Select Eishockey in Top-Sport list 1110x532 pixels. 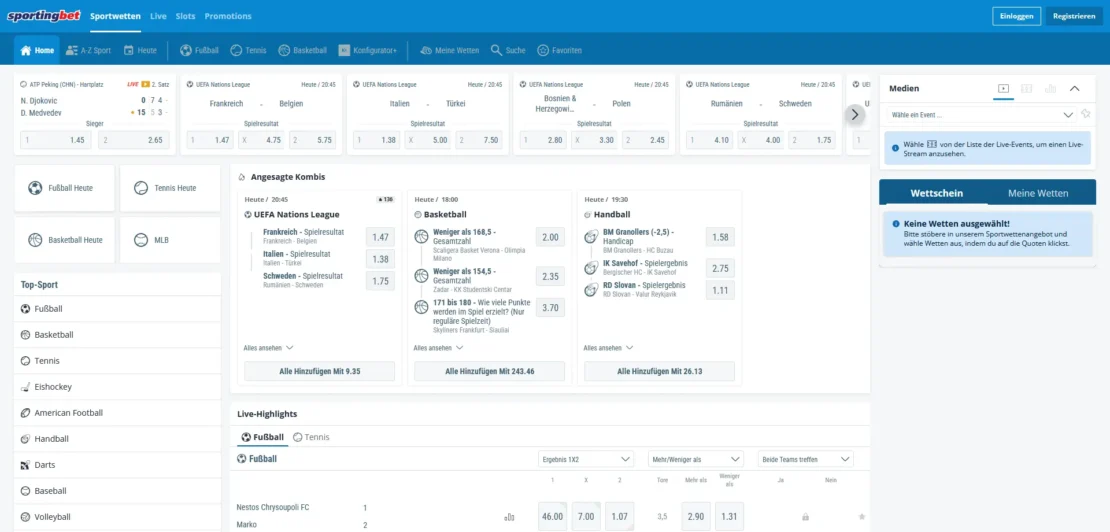[118, 387]
